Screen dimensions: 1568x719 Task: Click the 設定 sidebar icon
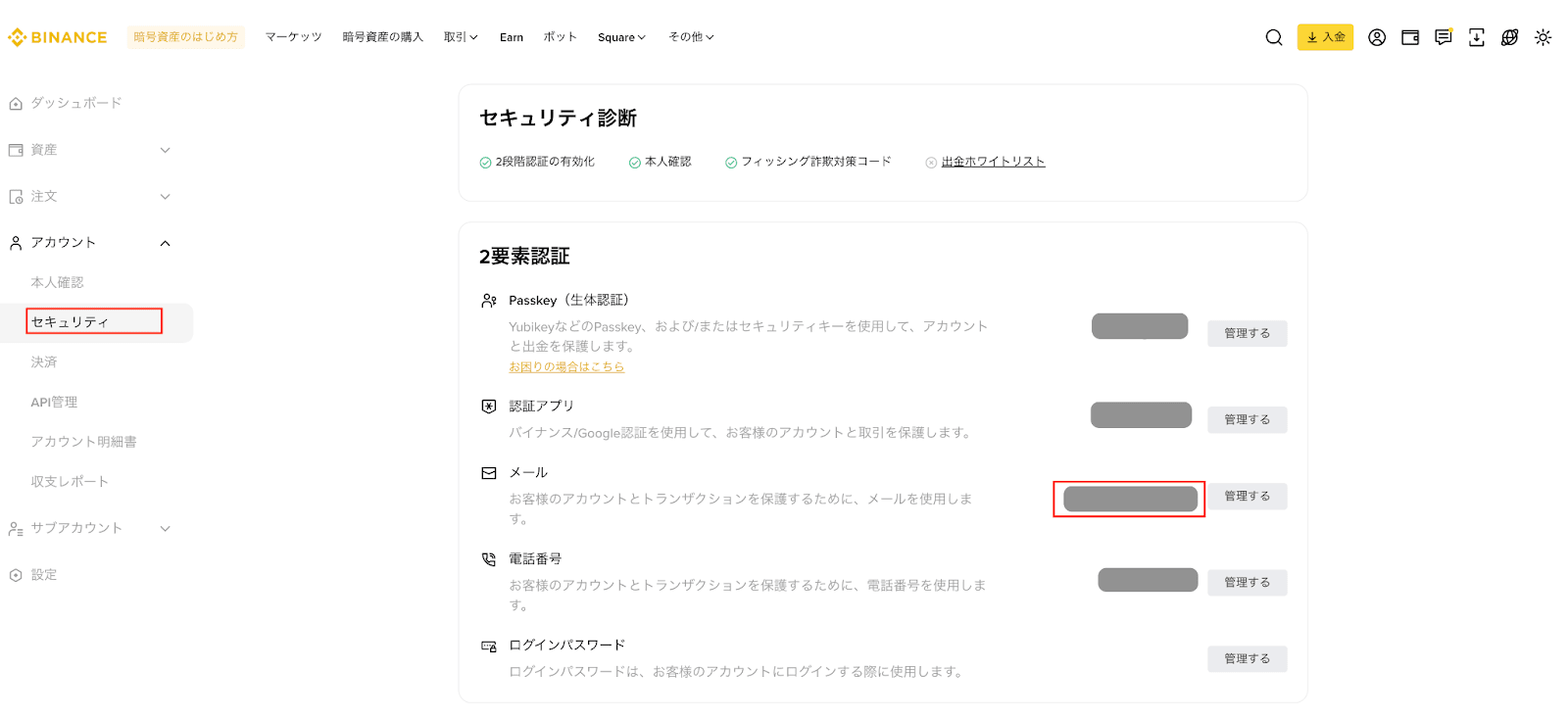16,575
